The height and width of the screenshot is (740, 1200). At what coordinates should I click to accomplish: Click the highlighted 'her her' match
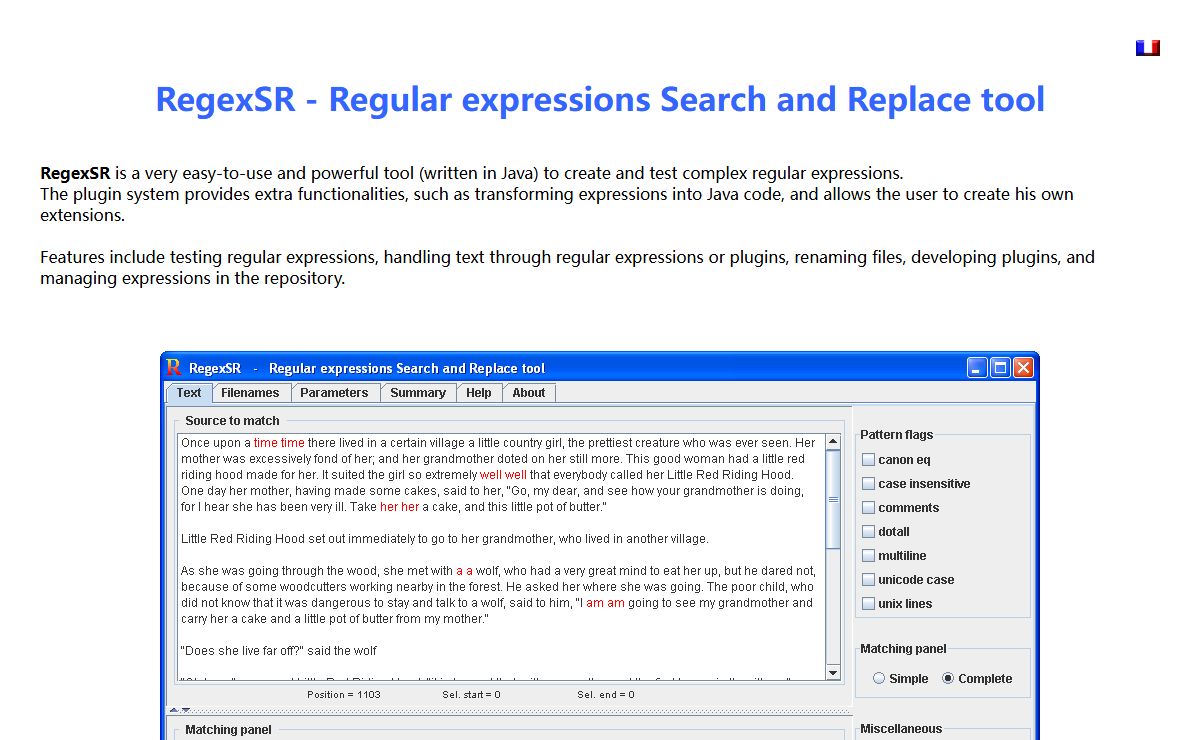click(400, 507)
